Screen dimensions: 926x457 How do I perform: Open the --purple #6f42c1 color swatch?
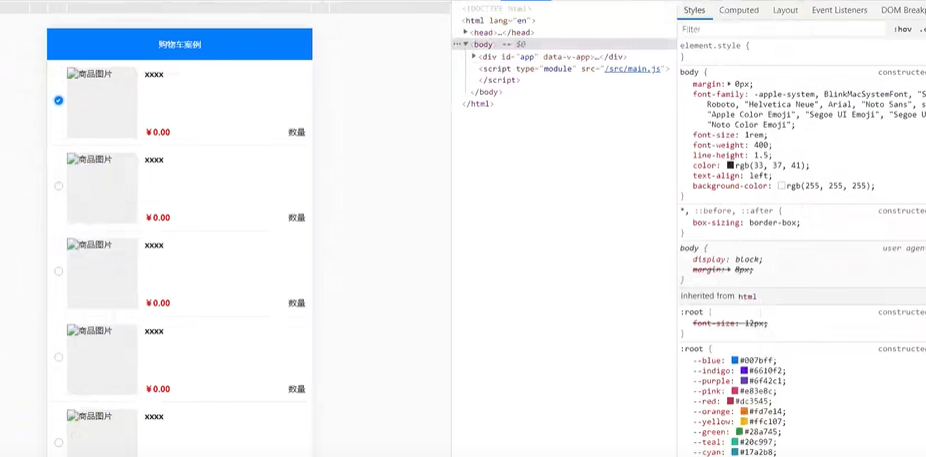click(744, 381)
